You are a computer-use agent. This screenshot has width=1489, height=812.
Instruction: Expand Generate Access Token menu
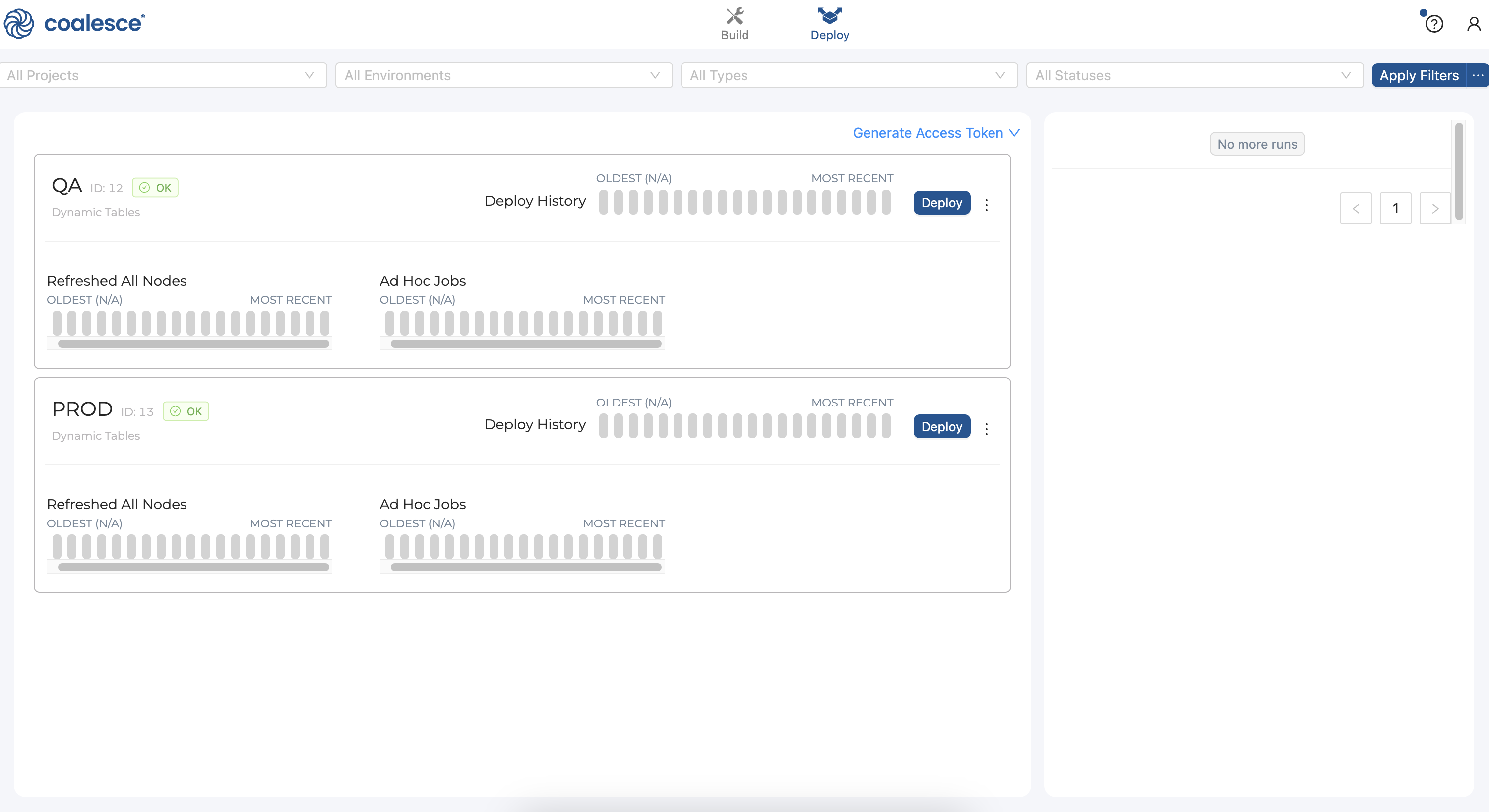(936, 133)
